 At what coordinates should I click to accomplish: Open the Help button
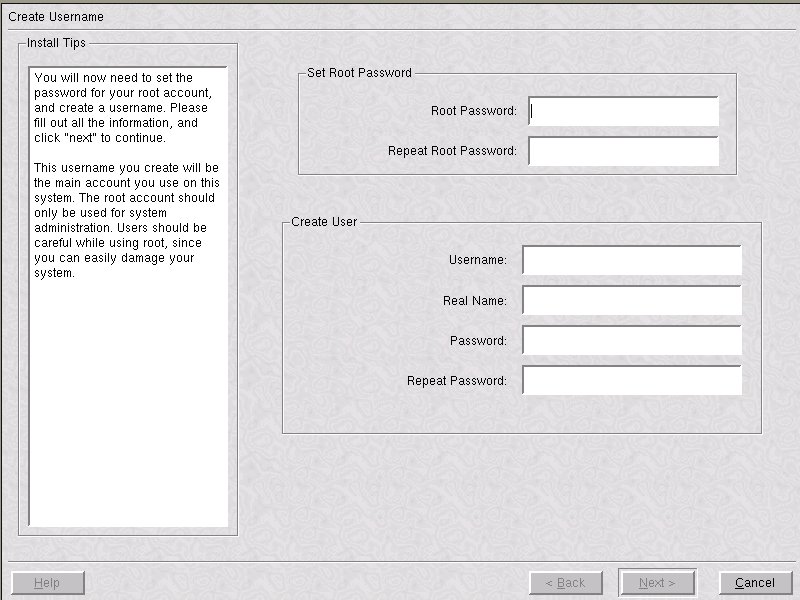coord(48,583)
